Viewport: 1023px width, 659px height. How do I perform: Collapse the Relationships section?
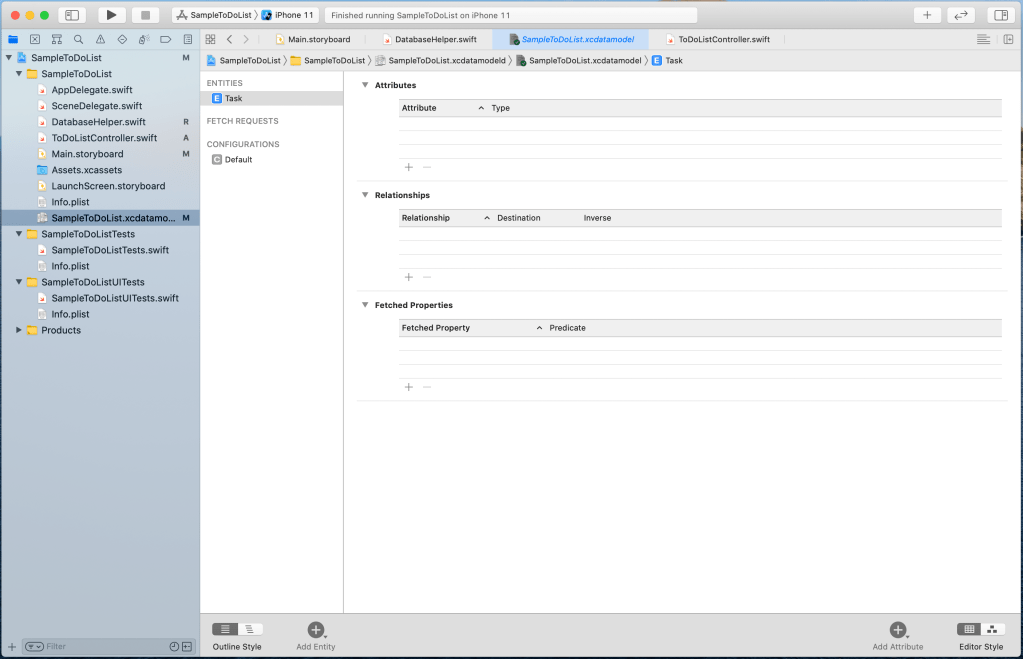tap(365, 195)
